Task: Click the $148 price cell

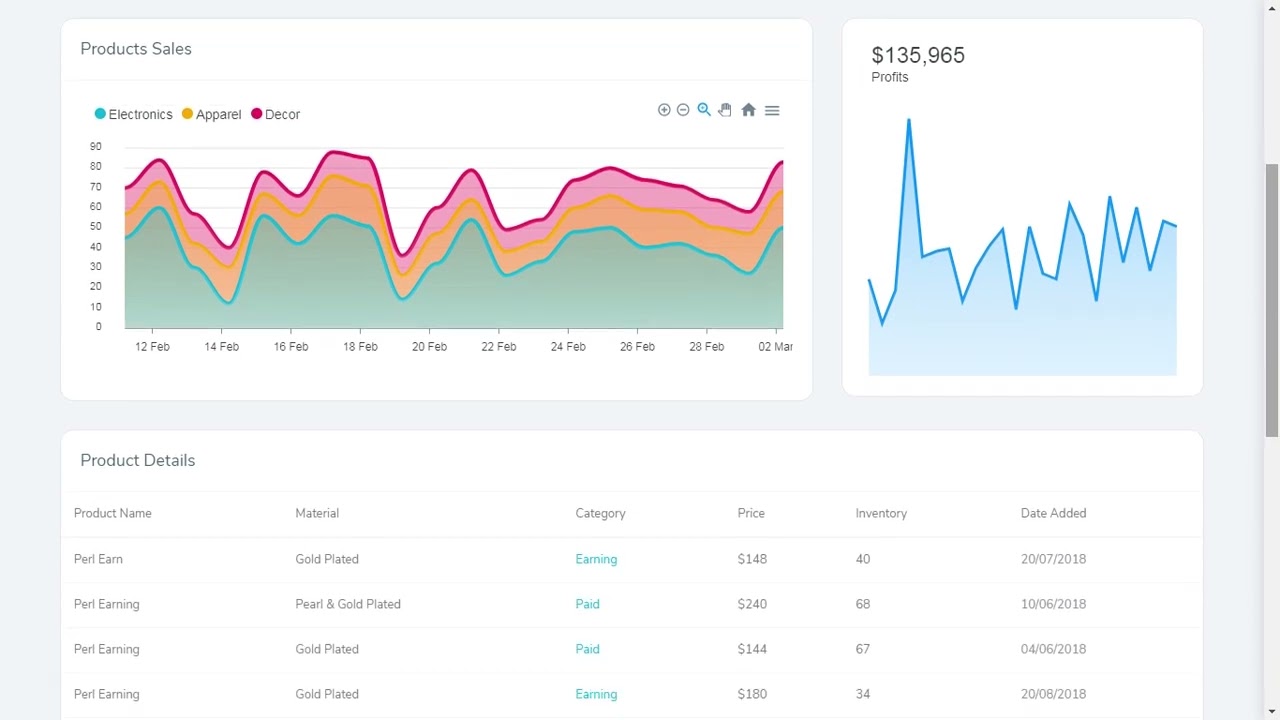Action: point(752,559)
